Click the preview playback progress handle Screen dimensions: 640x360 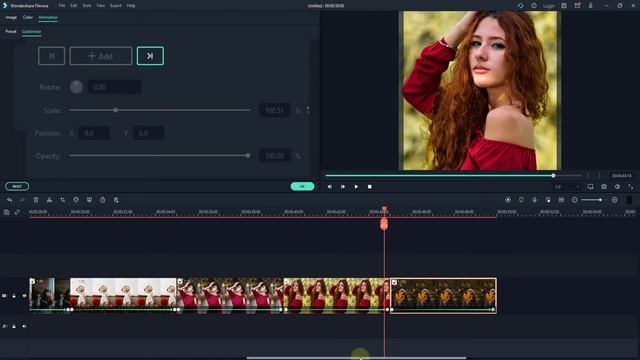553,176
